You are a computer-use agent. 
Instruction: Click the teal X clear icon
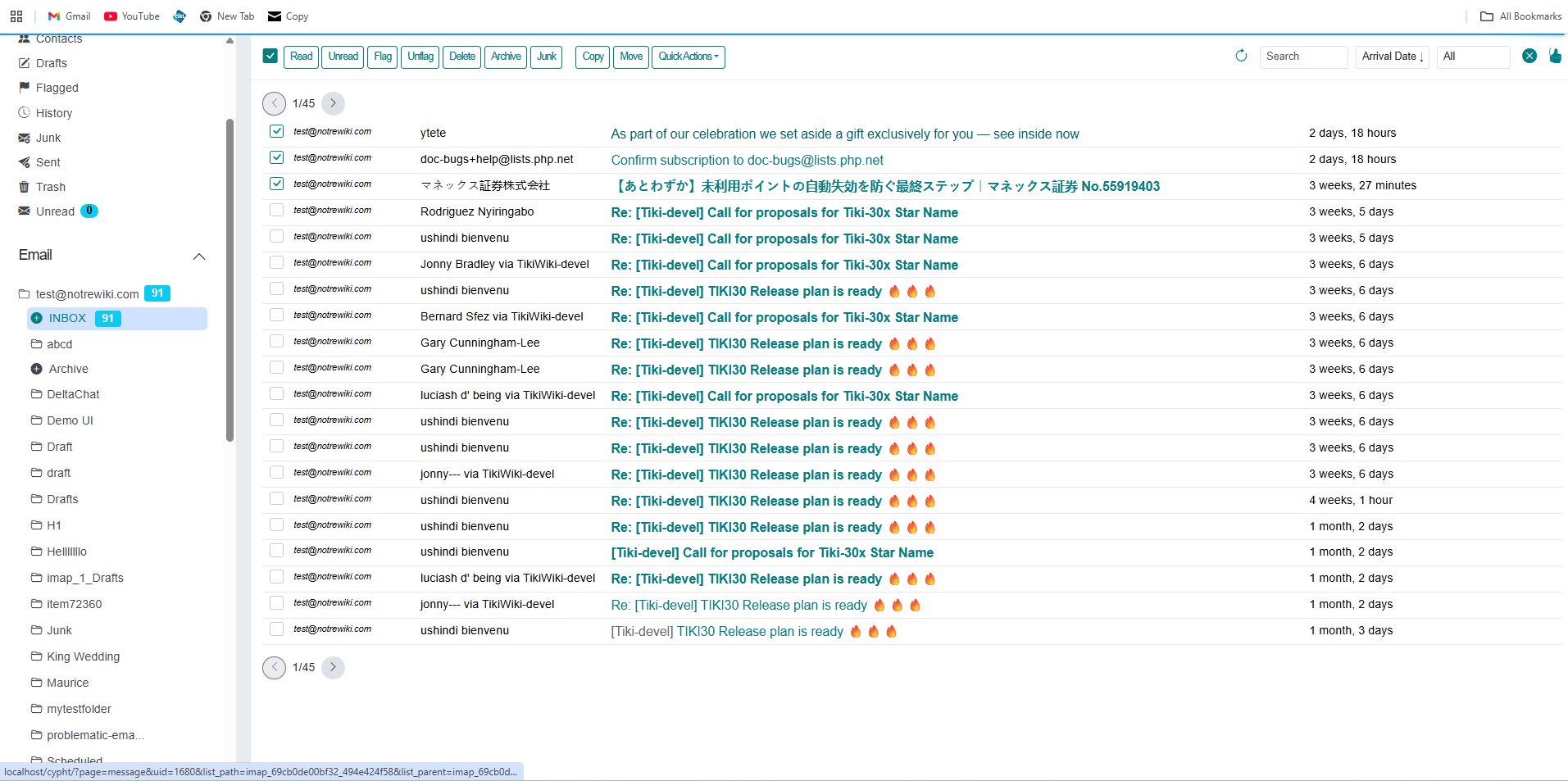(1529, 57)
